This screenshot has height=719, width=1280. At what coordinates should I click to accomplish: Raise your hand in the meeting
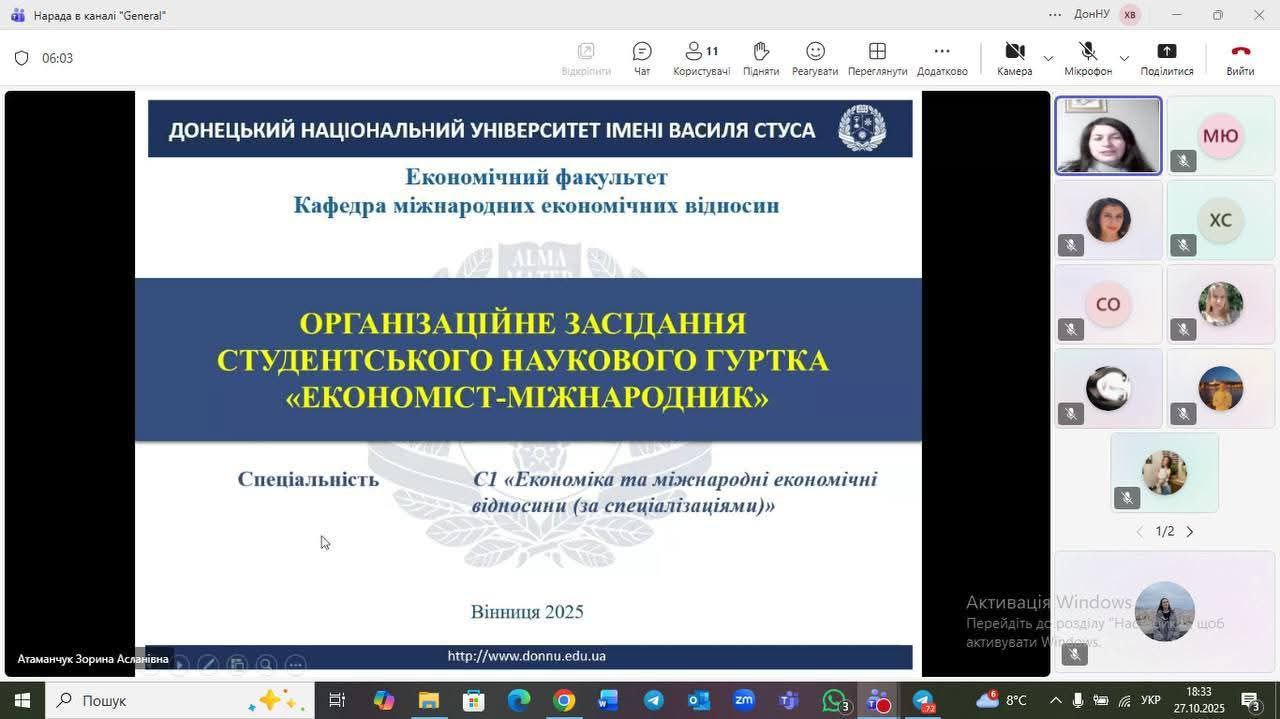click(x=760, y=58)
